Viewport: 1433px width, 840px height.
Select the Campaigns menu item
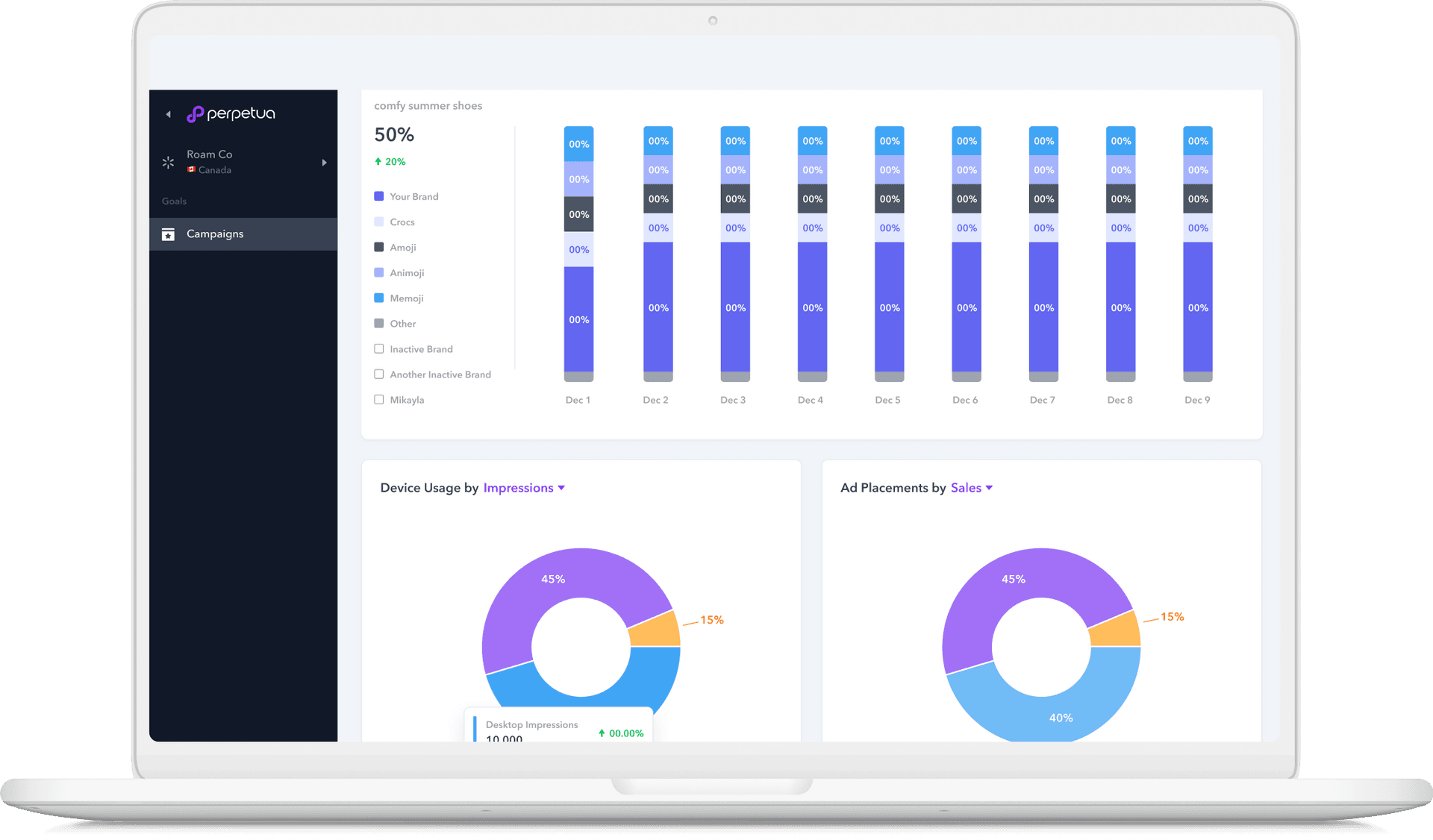pyautogui.click(x=216, y=233)
